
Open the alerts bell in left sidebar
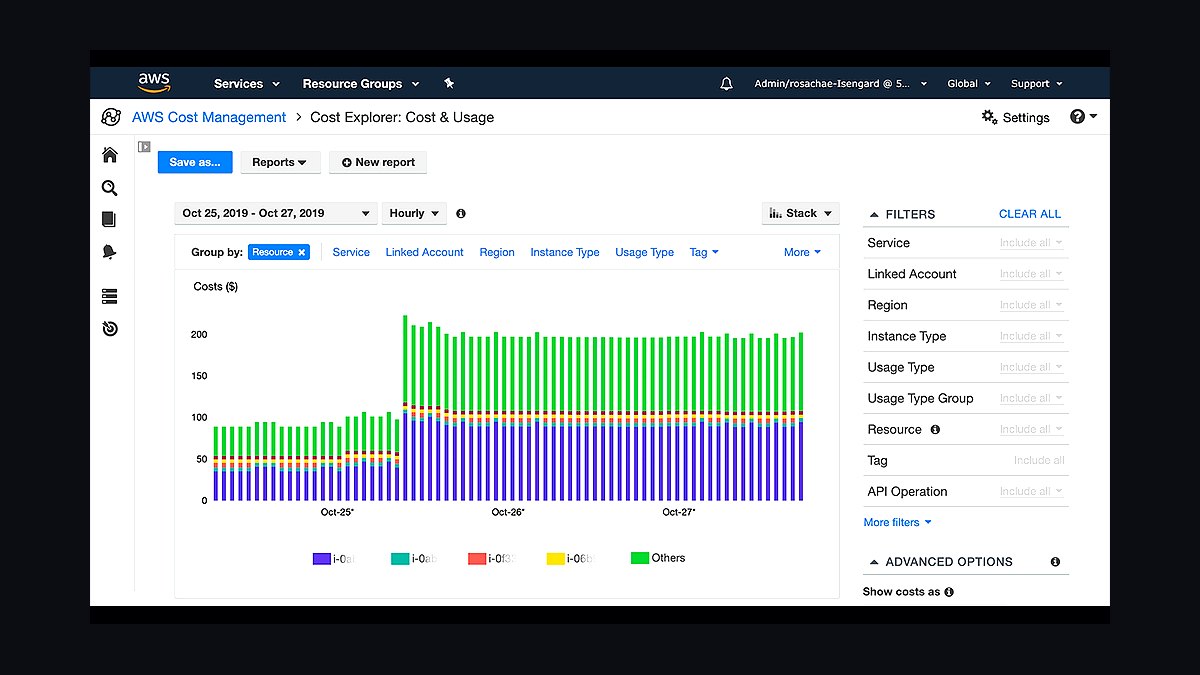(110, 252)
